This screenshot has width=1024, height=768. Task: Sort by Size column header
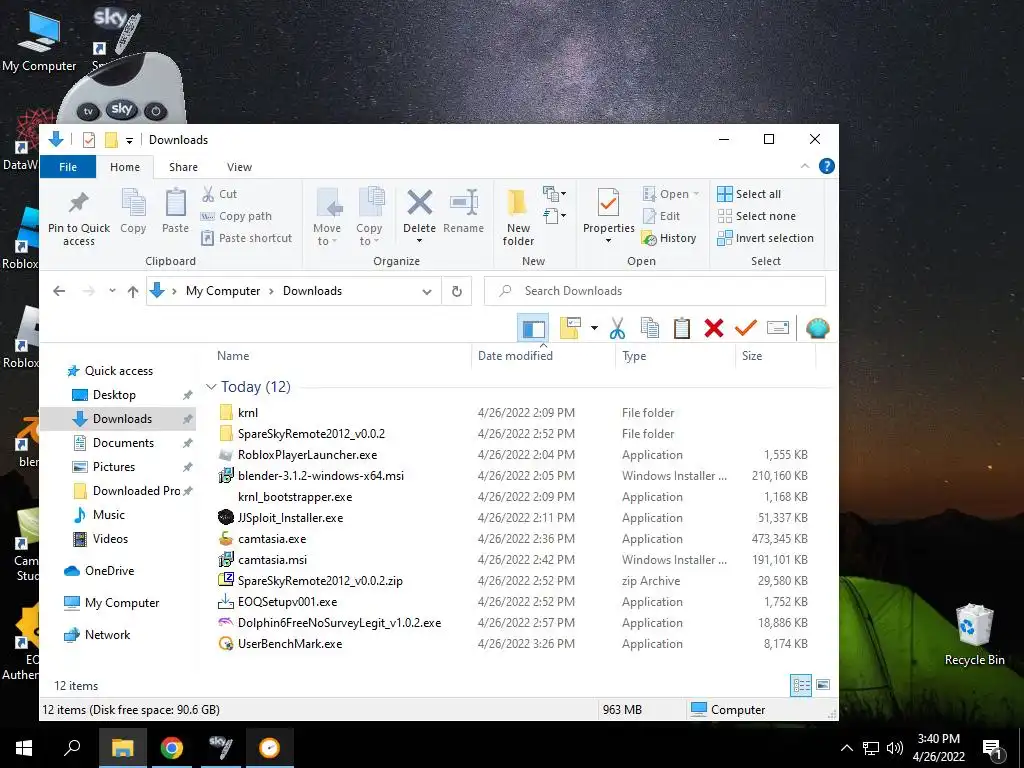click(752, 356)
